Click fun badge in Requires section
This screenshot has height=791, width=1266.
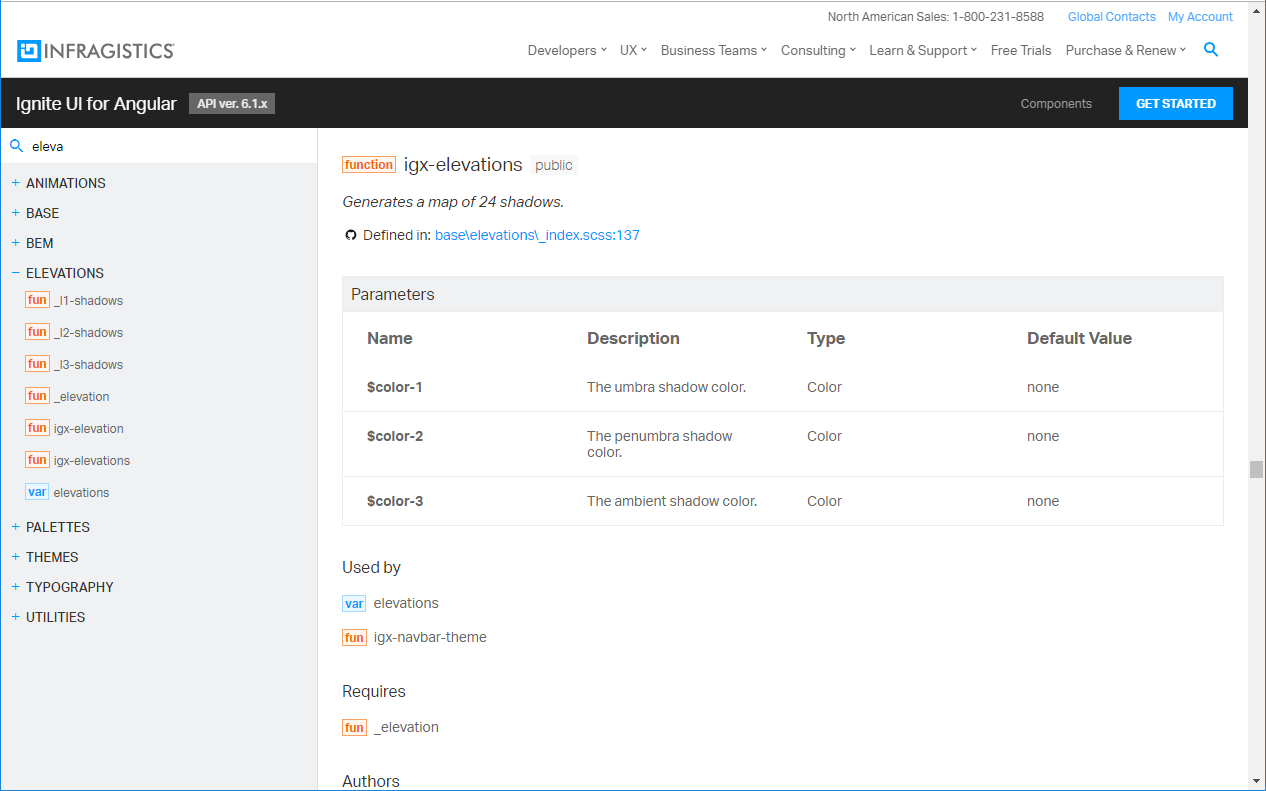point(354,728)
